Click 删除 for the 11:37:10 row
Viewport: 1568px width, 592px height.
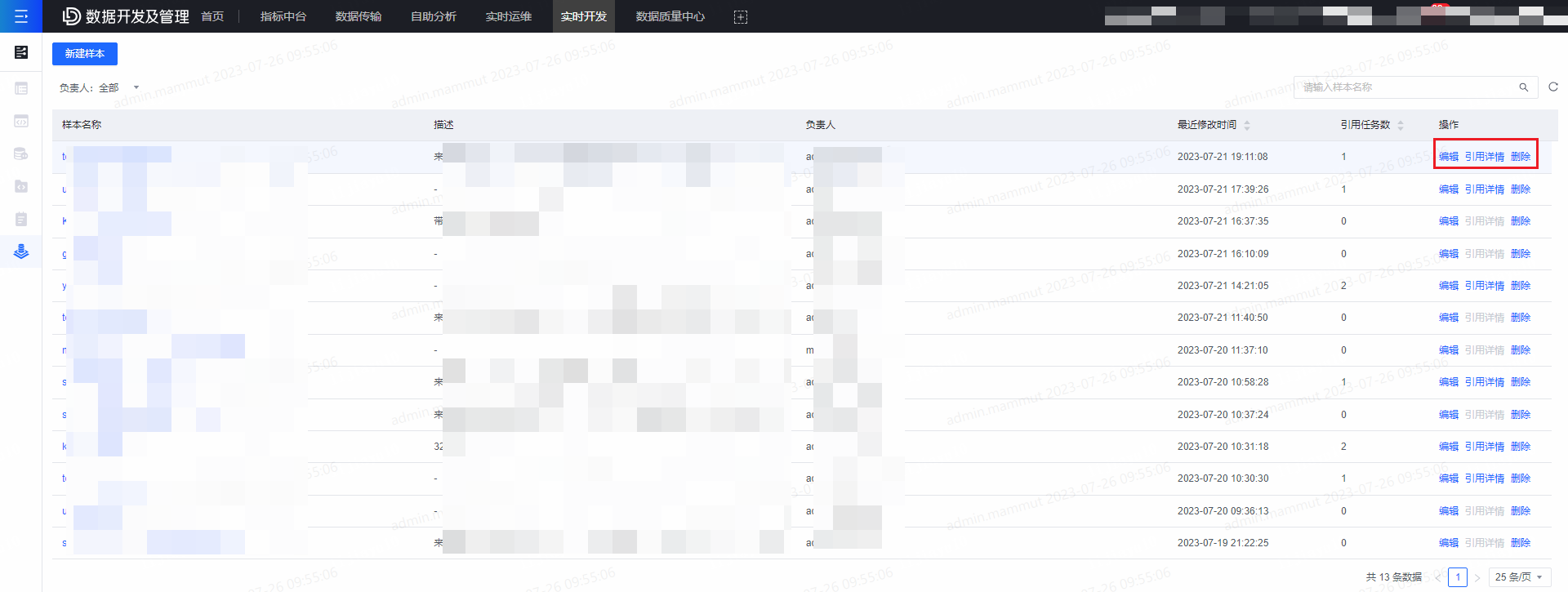click(1521, 350)
